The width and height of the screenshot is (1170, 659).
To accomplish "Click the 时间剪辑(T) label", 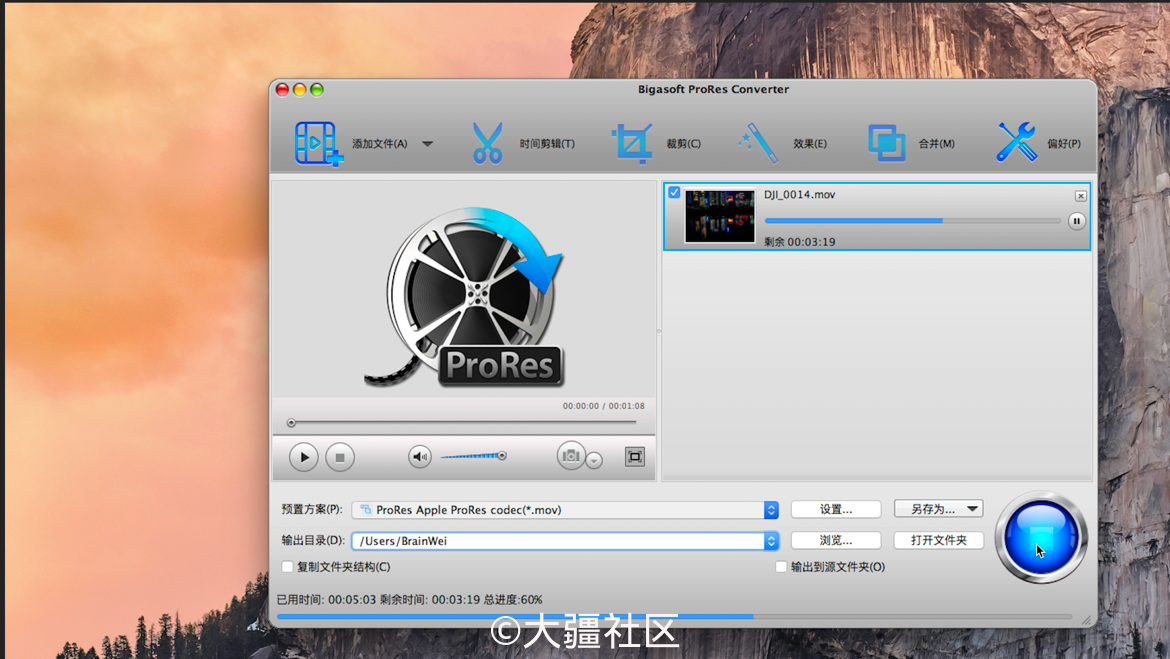I will (547, 144).
